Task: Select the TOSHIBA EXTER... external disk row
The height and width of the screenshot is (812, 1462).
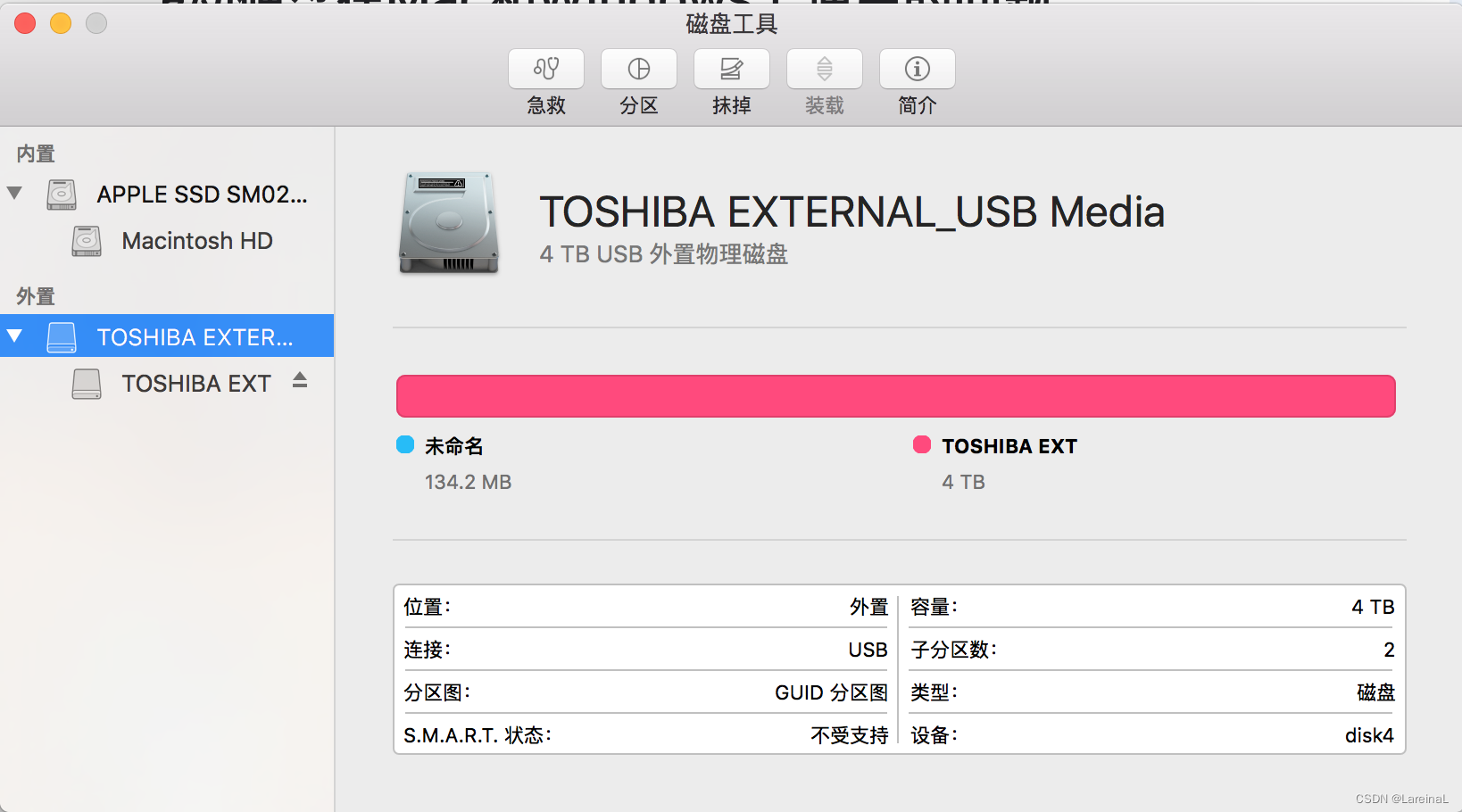Action: [x=167, y=336]
